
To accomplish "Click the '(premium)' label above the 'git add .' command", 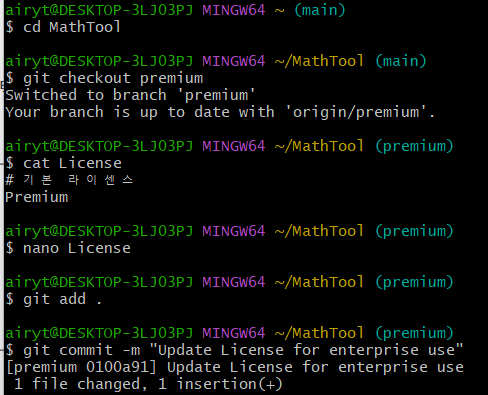I will 414,282.
